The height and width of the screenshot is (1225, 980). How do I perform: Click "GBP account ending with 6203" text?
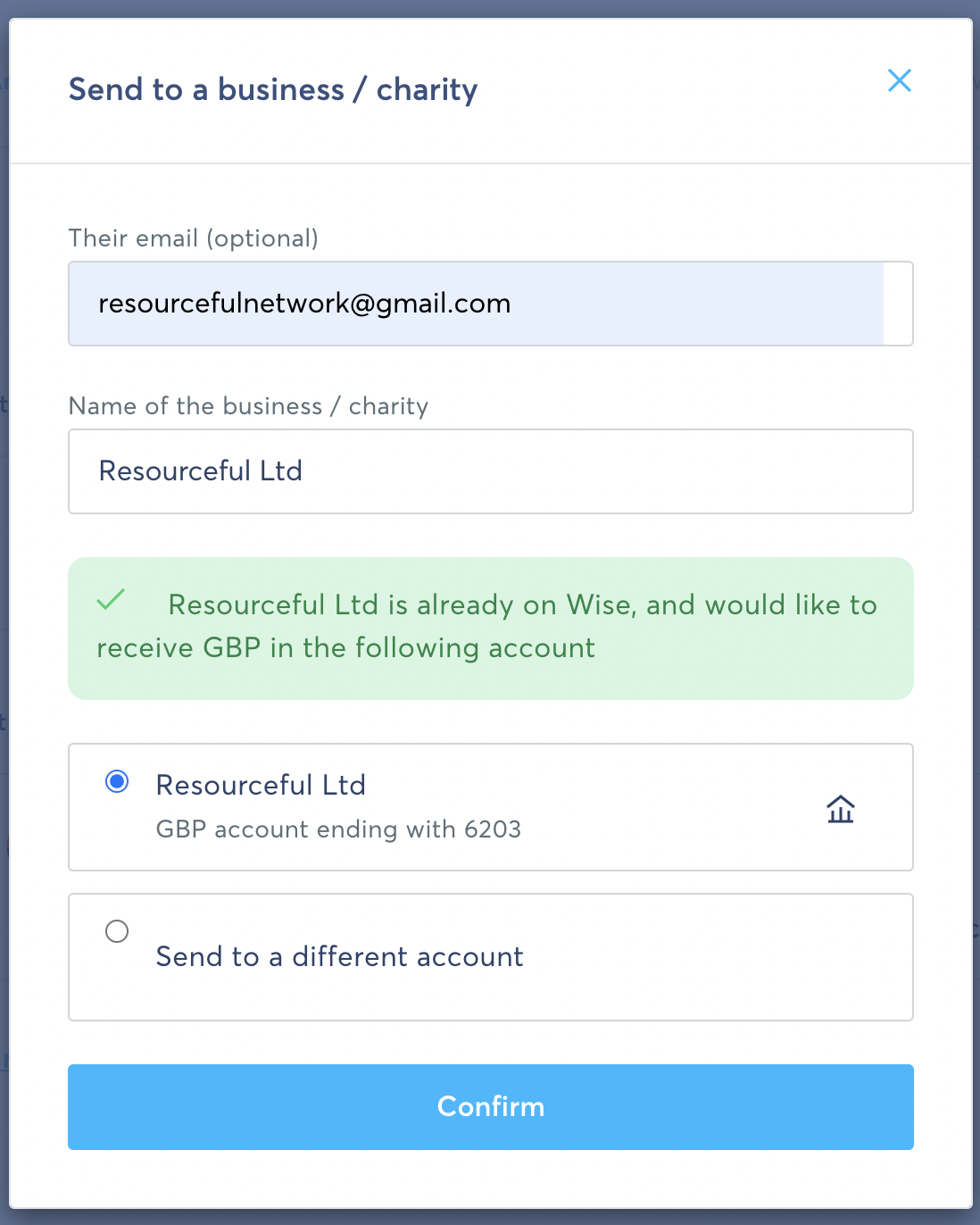338,829
